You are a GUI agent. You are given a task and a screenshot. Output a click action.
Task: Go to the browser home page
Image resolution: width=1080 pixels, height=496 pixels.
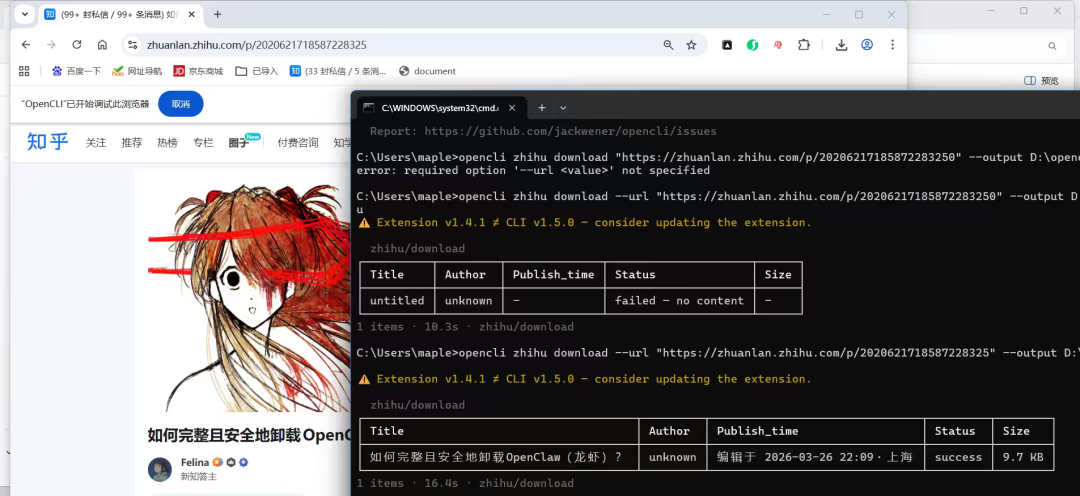102,45
